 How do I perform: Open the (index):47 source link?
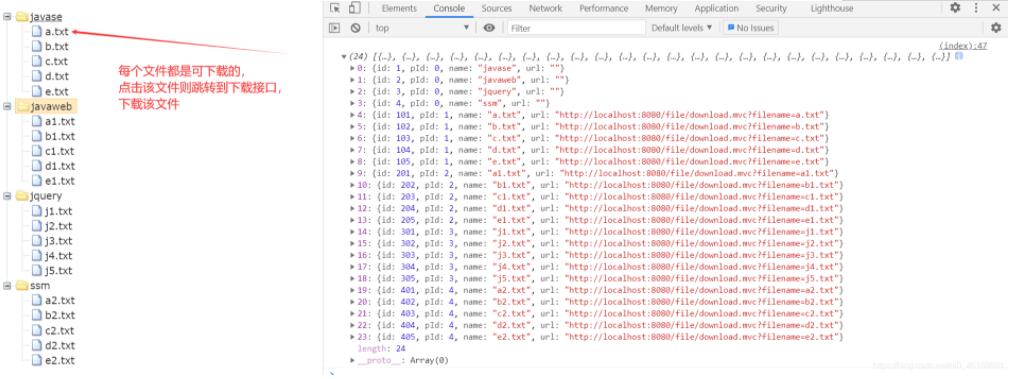(x=963, y=46)
